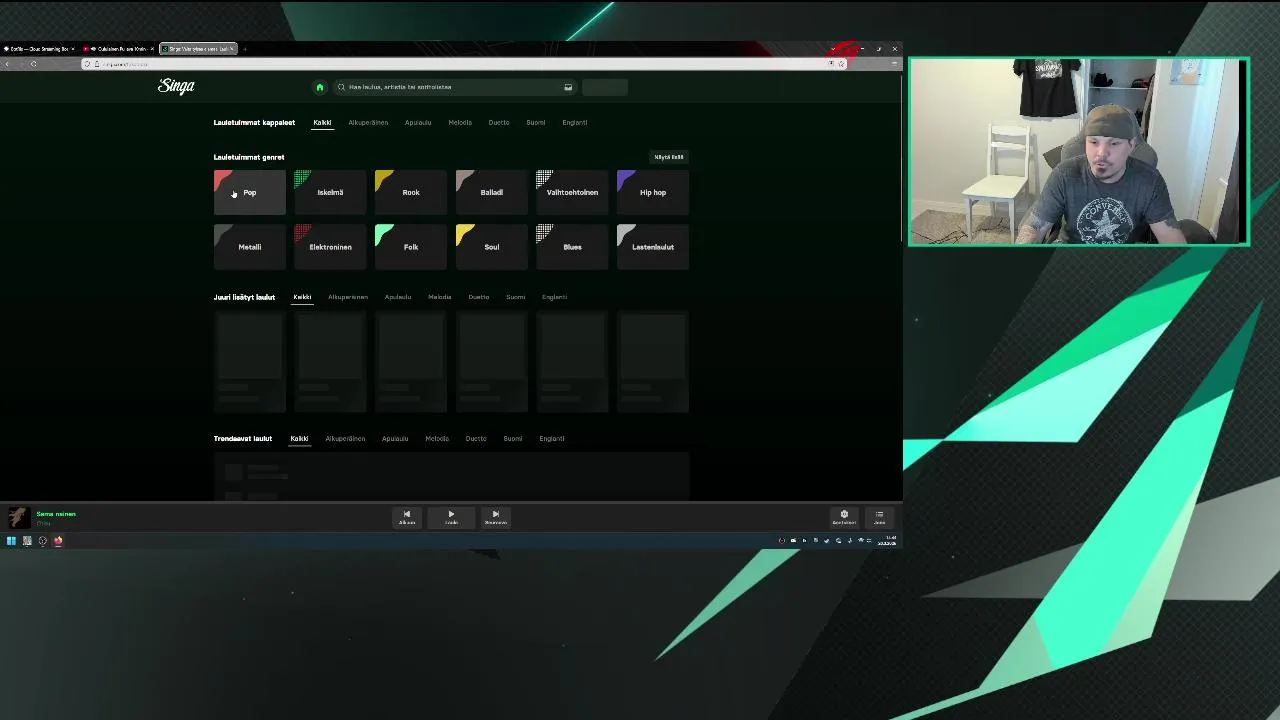The width and height of the screenshot is (1280, 720).
Task: Select the Folk genre tile
Action: [x=411, y=247]
